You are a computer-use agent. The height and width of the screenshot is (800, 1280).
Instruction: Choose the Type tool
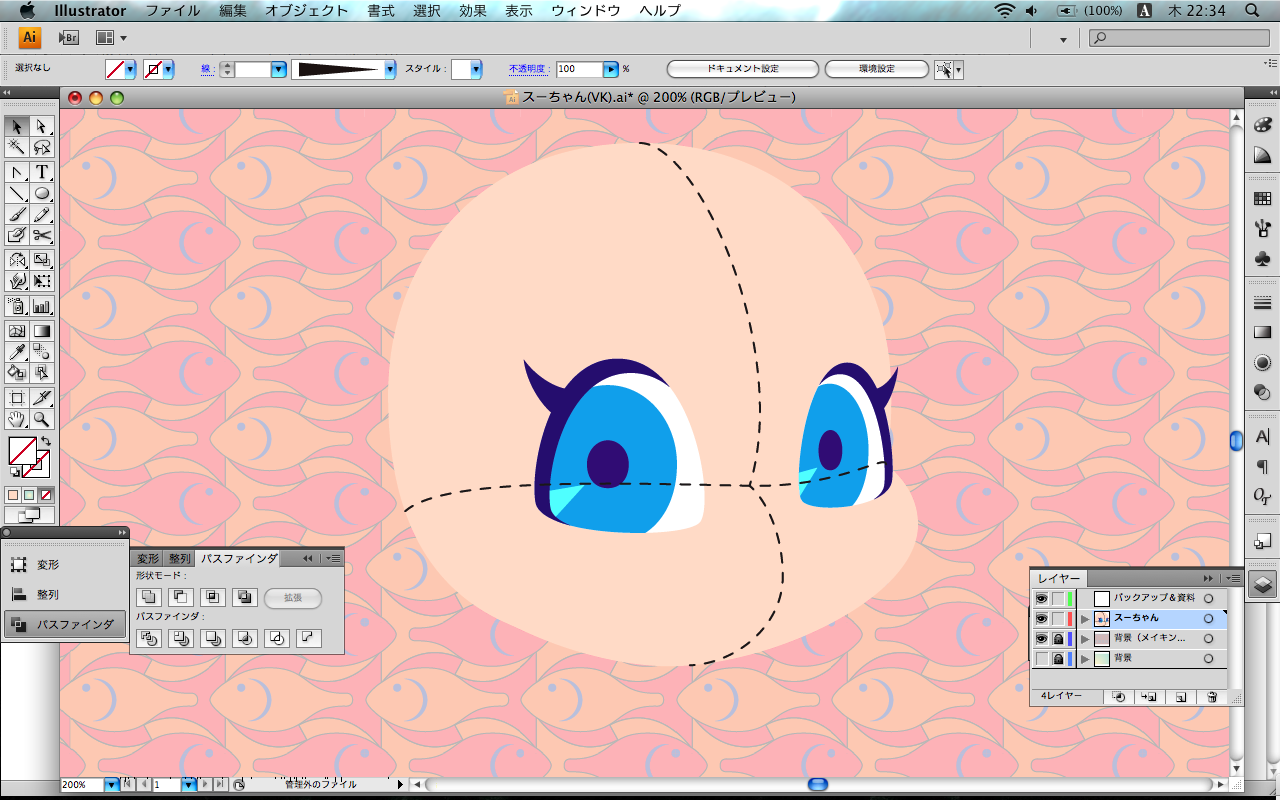click(x=42, y=172)
